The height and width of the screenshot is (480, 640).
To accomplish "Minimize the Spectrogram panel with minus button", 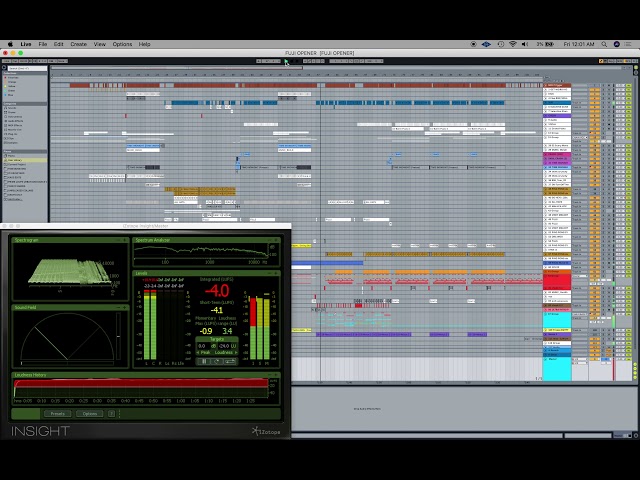I will click(119, 240).
